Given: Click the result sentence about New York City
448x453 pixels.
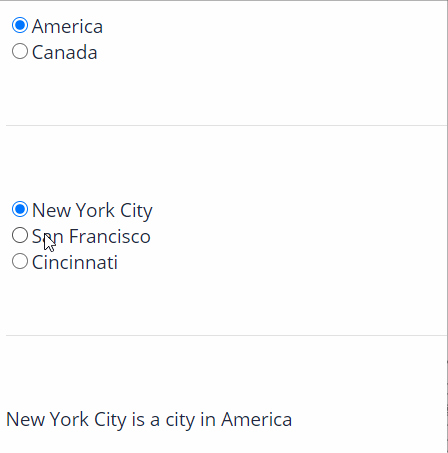Looking at the screenshot, I should (x=149, y=419).
